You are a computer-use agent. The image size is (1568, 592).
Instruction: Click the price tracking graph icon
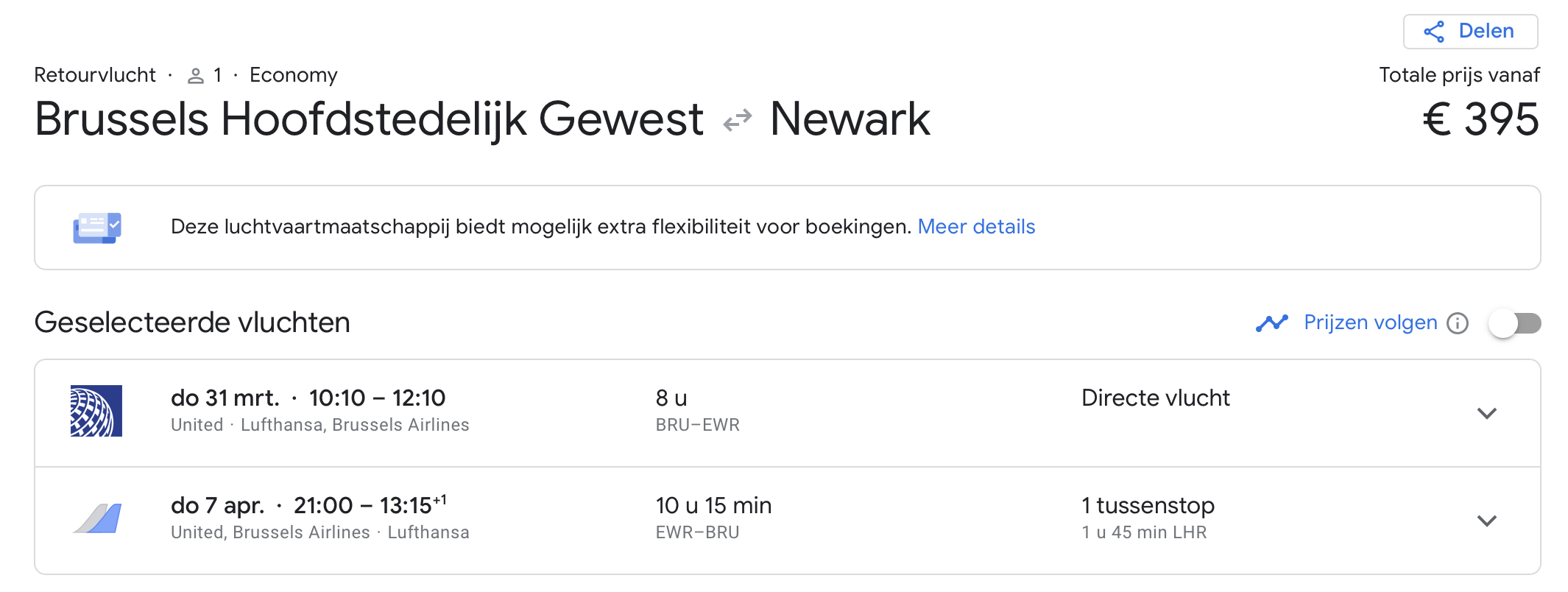click(x=1271, y=323)
